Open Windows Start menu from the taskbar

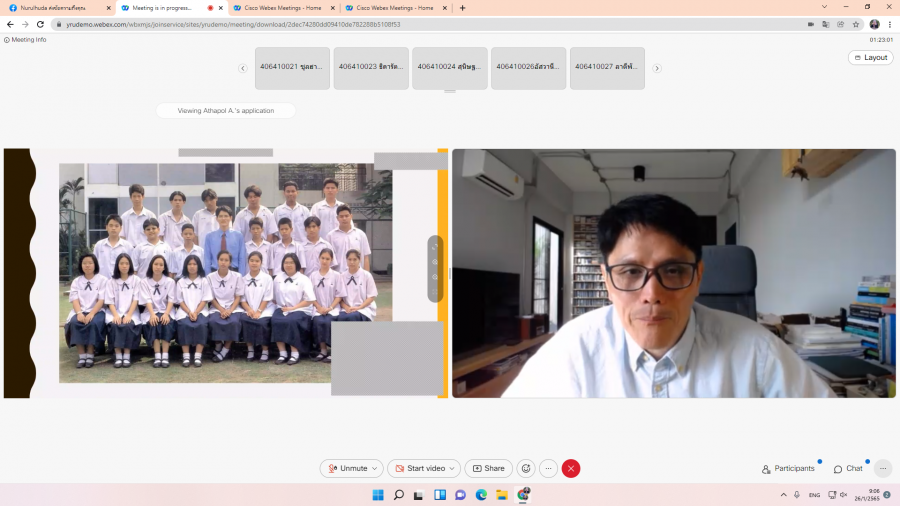(x=378, y=495)
